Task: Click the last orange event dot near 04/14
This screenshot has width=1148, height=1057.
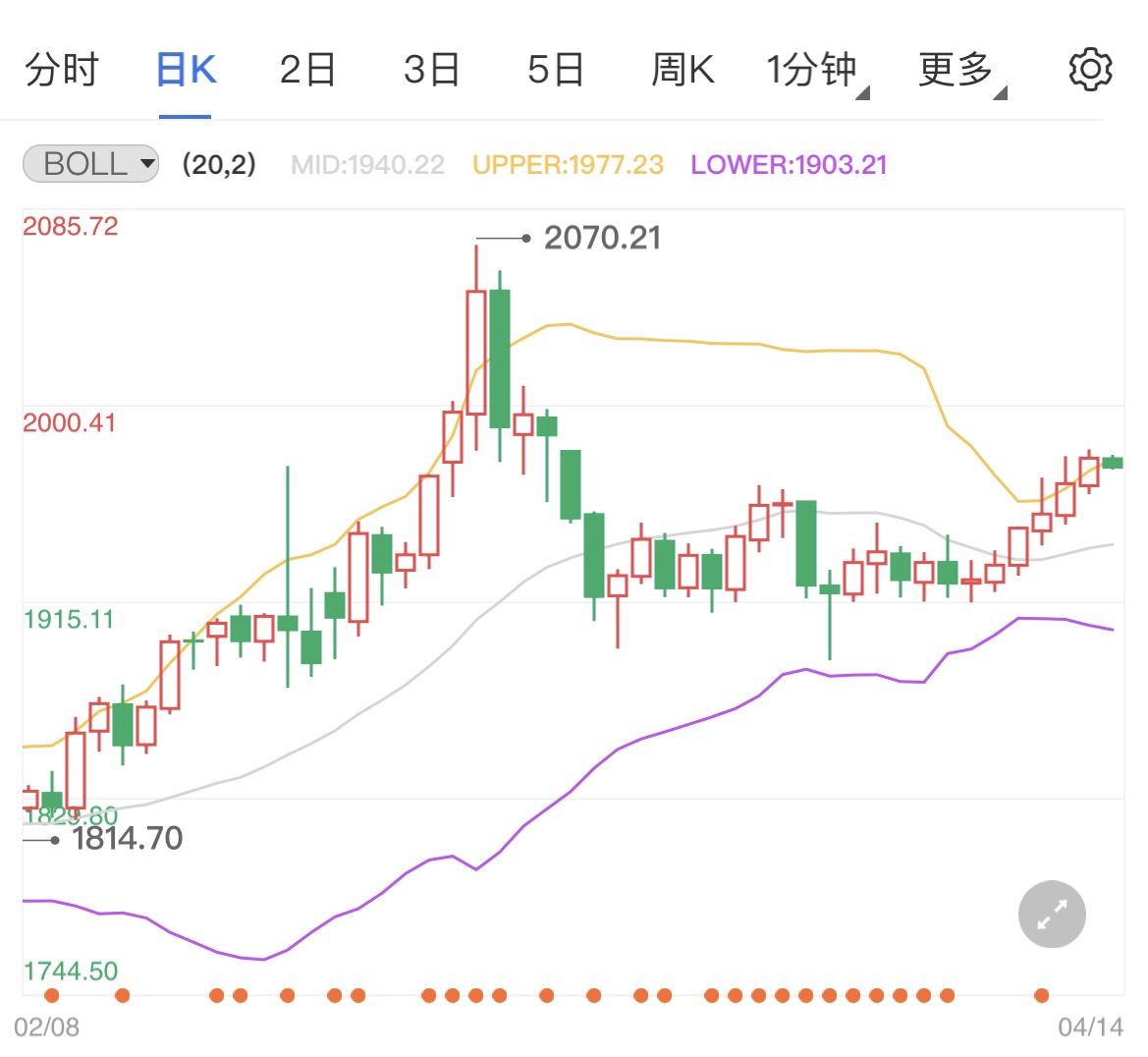Action: 1041,995
